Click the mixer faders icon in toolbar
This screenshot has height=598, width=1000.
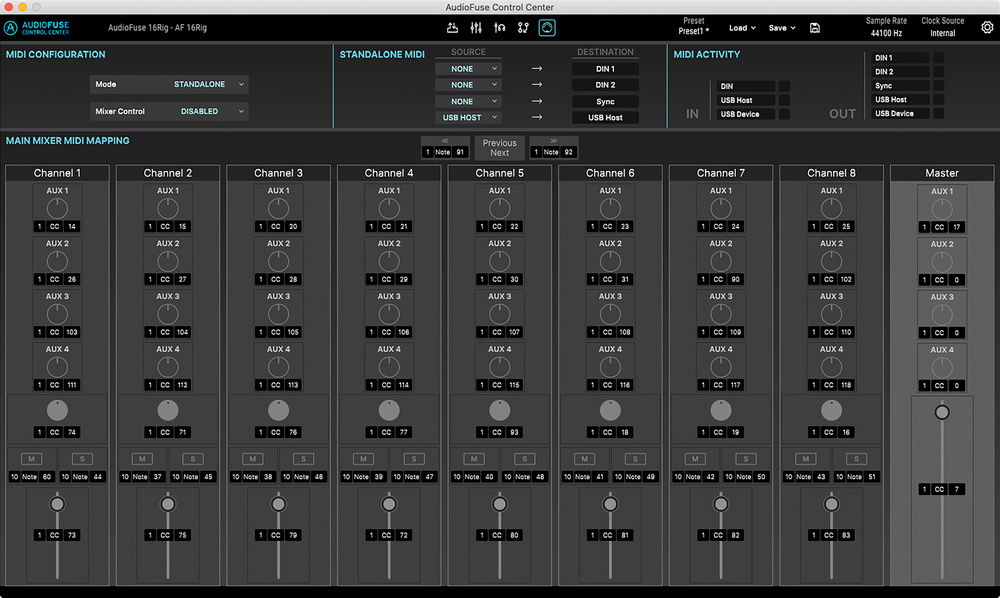click(476, 27)
